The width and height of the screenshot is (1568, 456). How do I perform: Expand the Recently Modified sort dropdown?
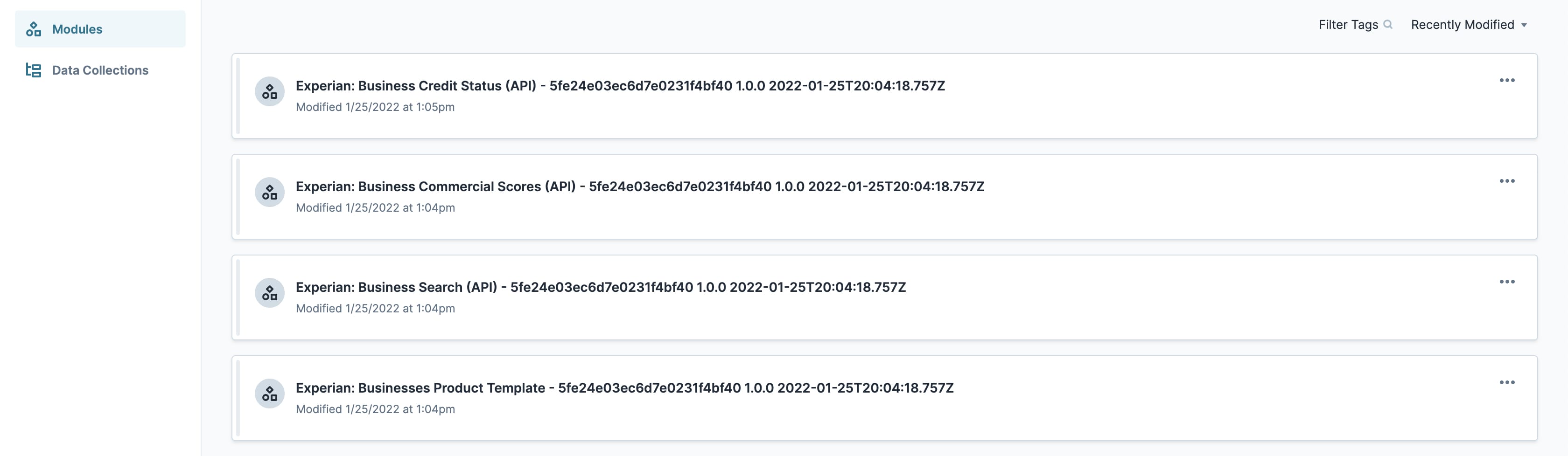pyautogui.click(x=1469, y=25)
